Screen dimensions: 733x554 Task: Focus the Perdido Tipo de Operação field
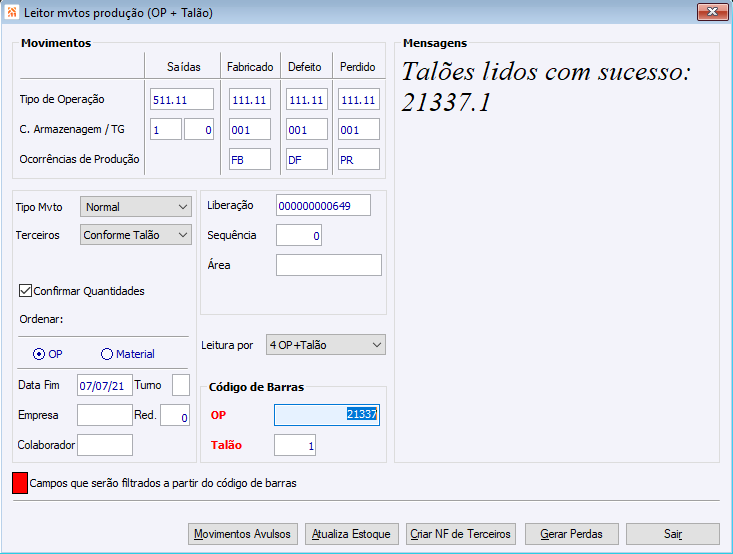[x=359, y=99]
